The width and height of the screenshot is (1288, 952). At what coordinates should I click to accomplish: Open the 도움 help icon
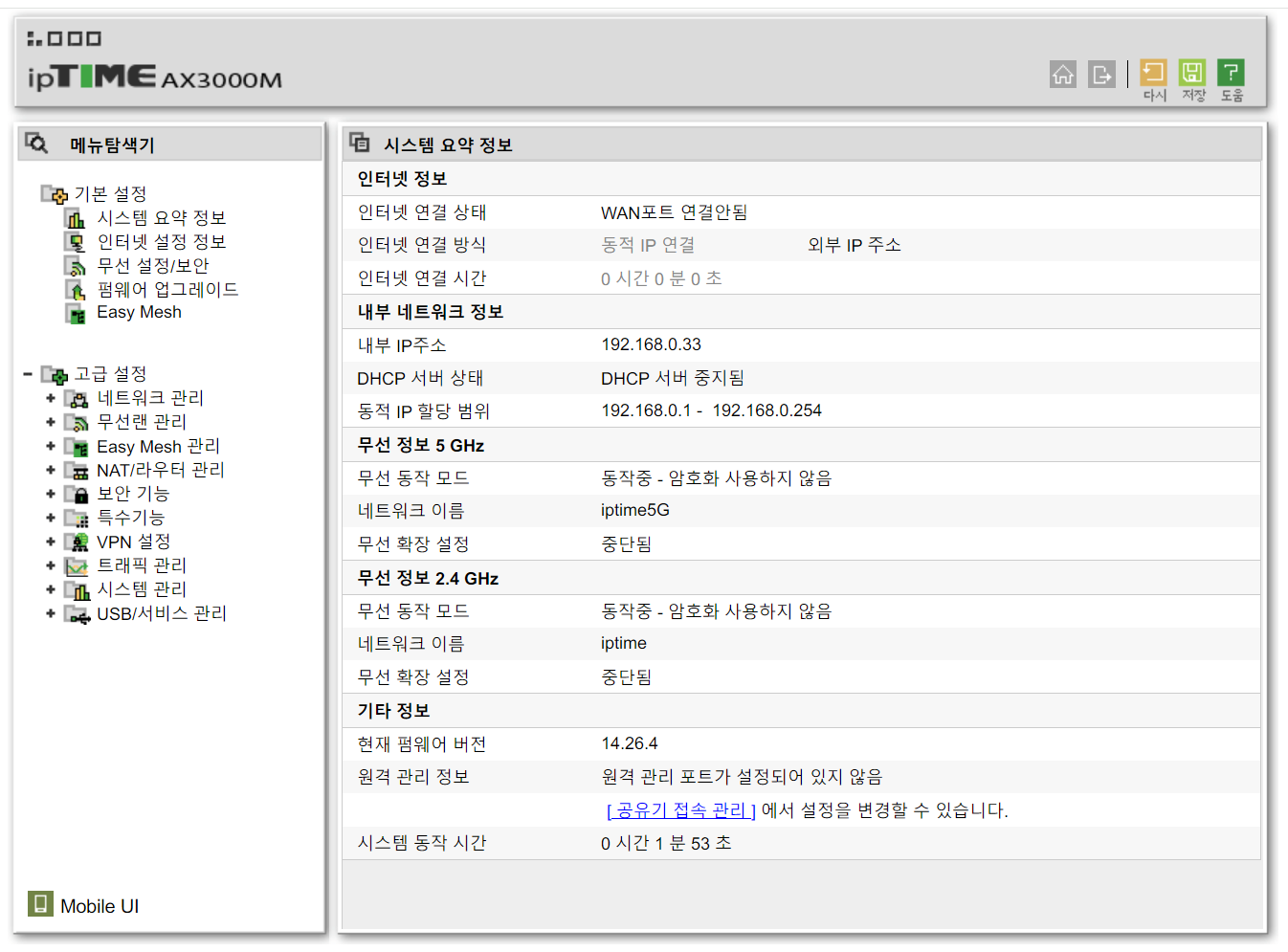[x=1232, y=73]
